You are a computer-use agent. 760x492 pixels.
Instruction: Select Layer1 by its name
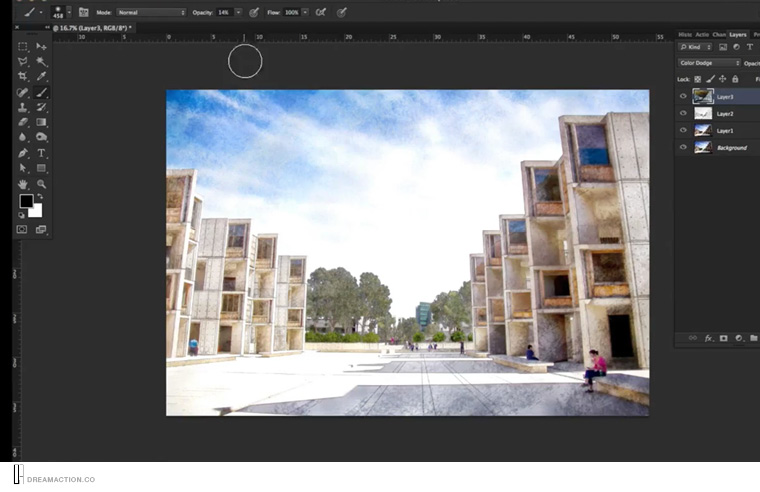coord(725,131)
